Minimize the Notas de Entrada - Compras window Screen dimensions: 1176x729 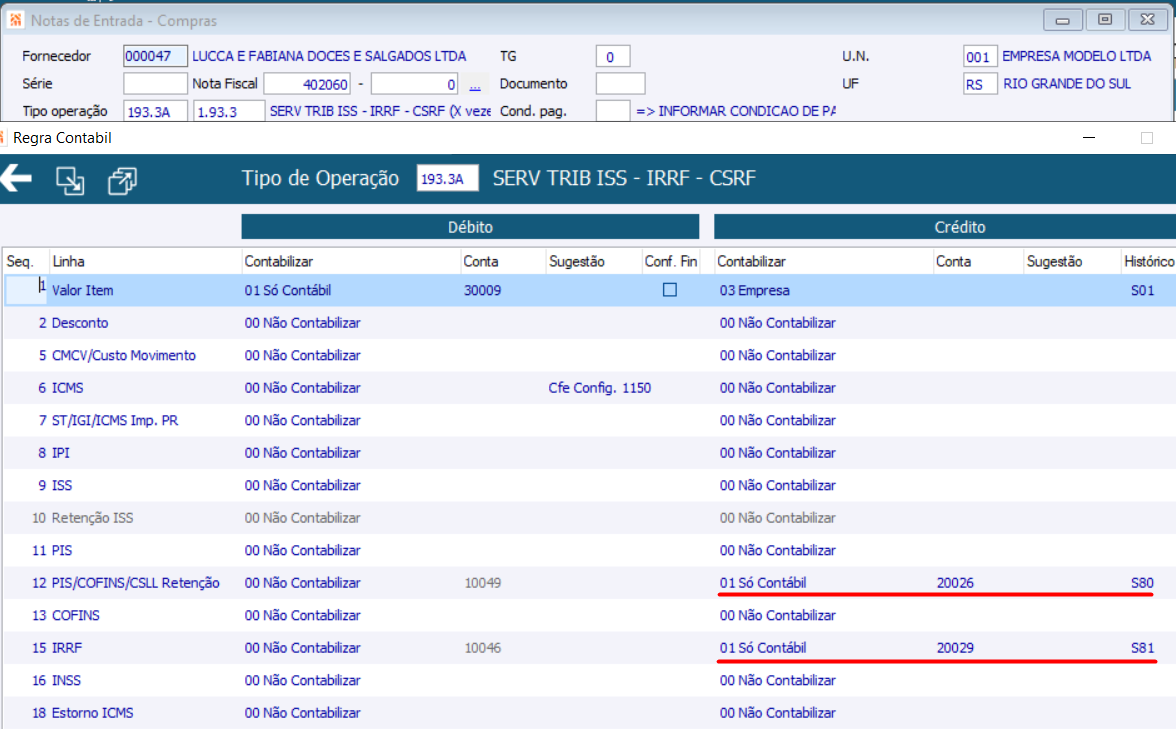click(1063, 20)
